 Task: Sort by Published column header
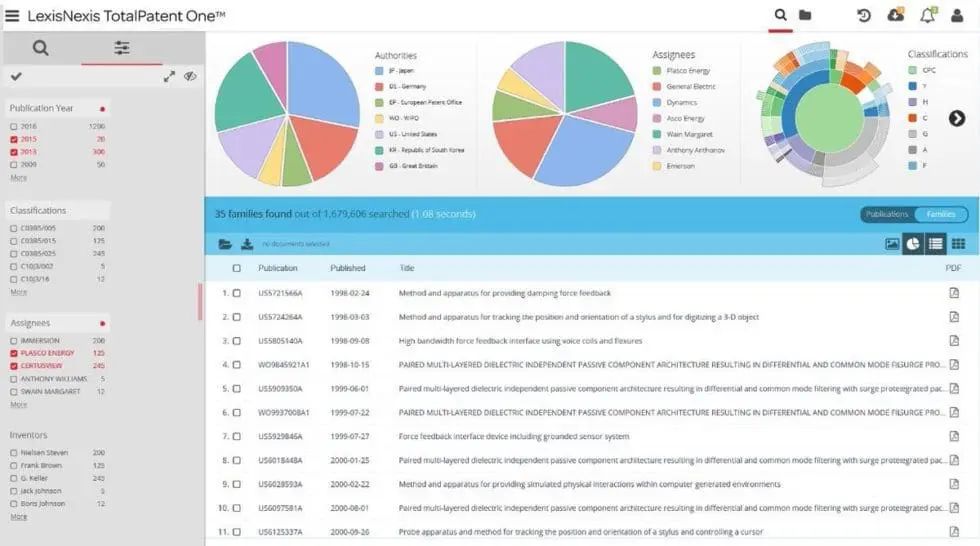[348, 268]
